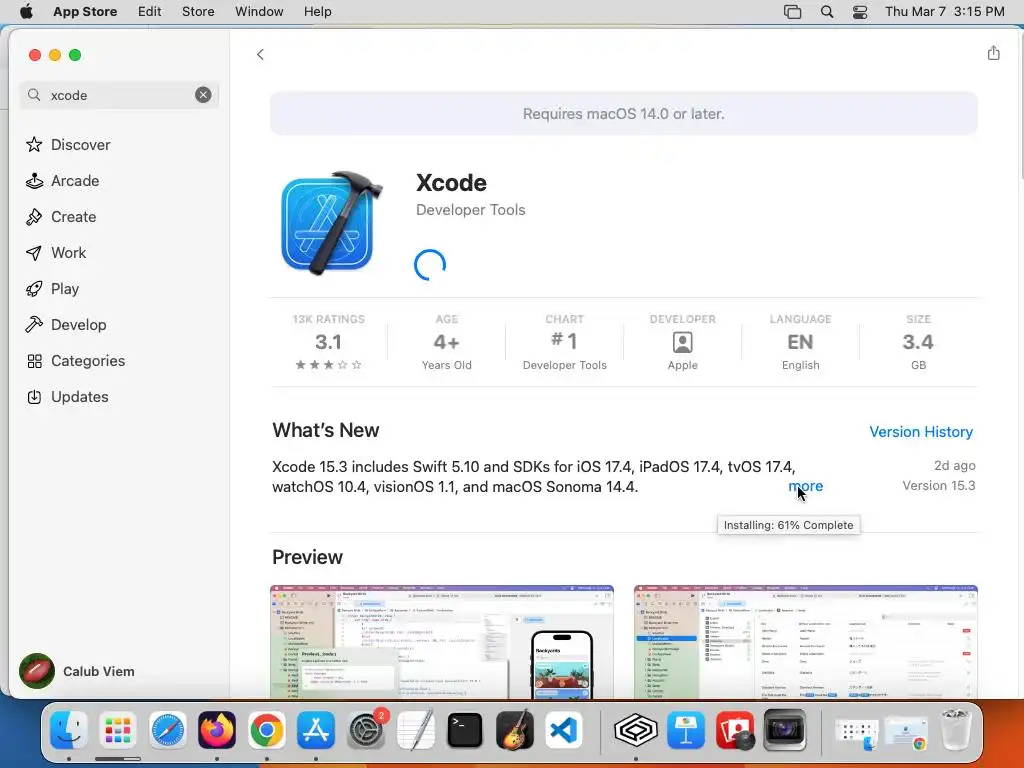Launch Firefox from the Dock
Screen dimensions: 1024x768
pos(217,729)
